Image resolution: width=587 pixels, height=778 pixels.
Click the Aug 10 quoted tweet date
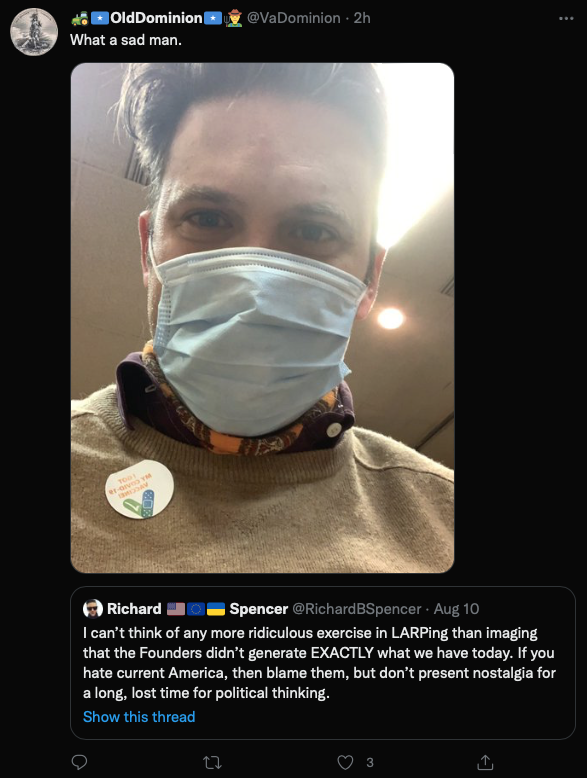coord(456,609)
